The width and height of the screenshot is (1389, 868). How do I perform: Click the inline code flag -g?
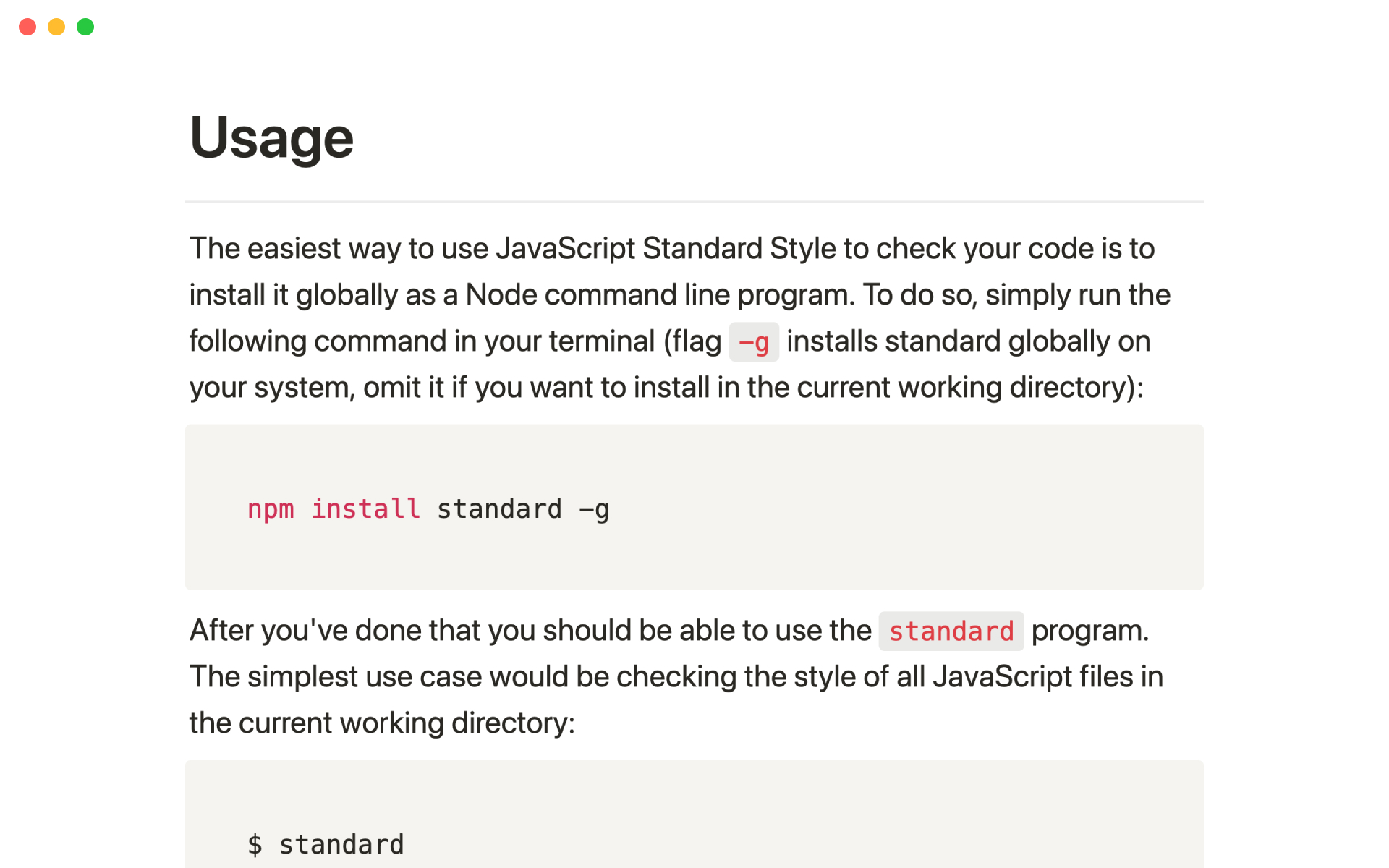[x=754, y=341]
